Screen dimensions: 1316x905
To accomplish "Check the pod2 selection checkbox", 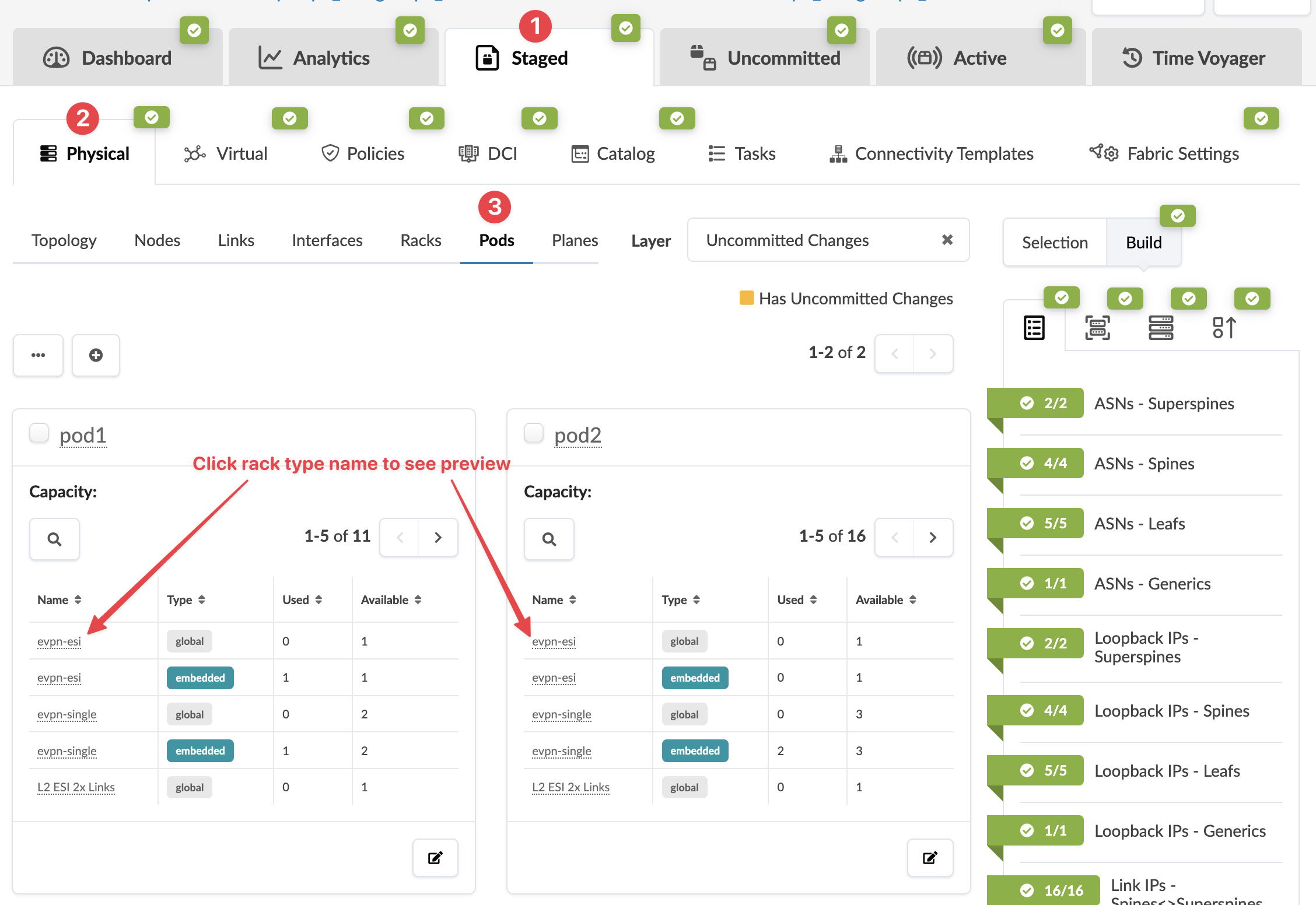I will [x=533, y=433].
